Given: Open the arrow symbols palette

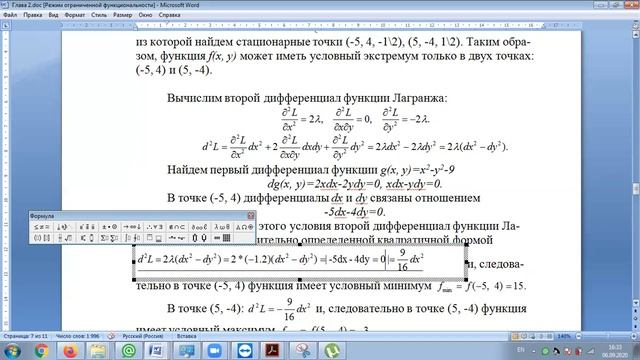Looking at the screenshot, I should 133,227.
